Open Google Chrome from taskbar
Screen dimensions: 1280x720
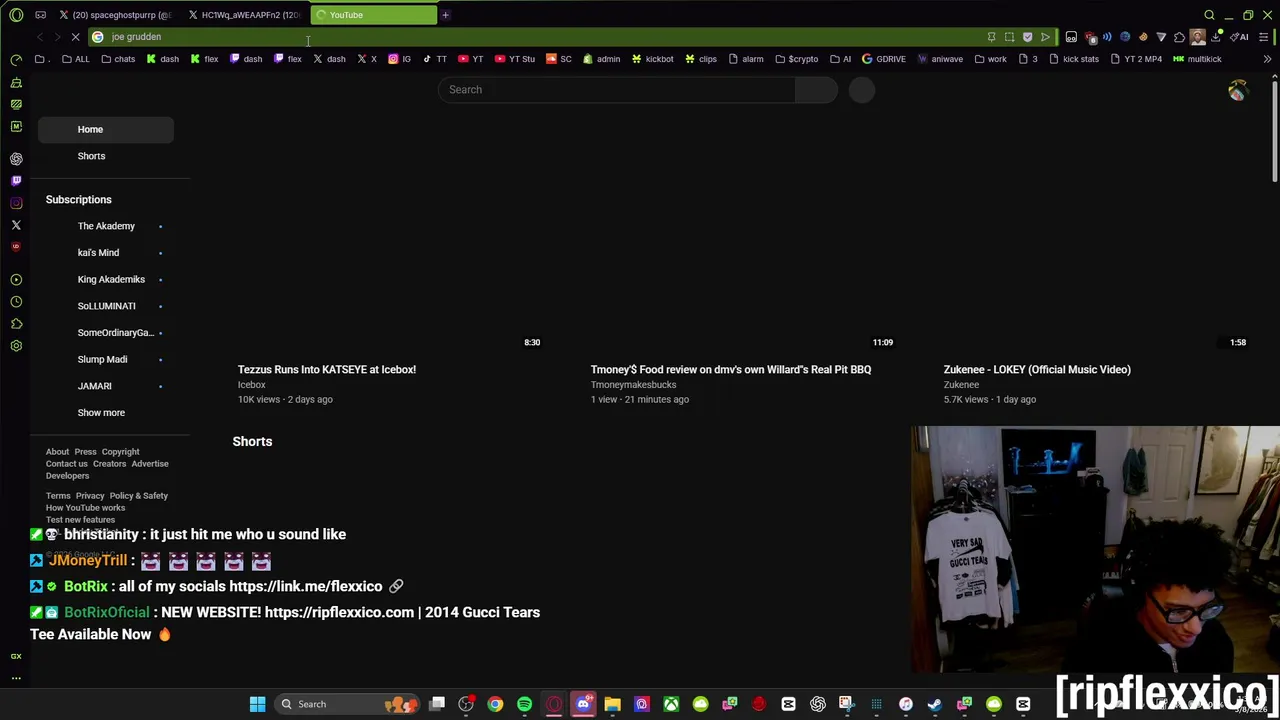495,704
